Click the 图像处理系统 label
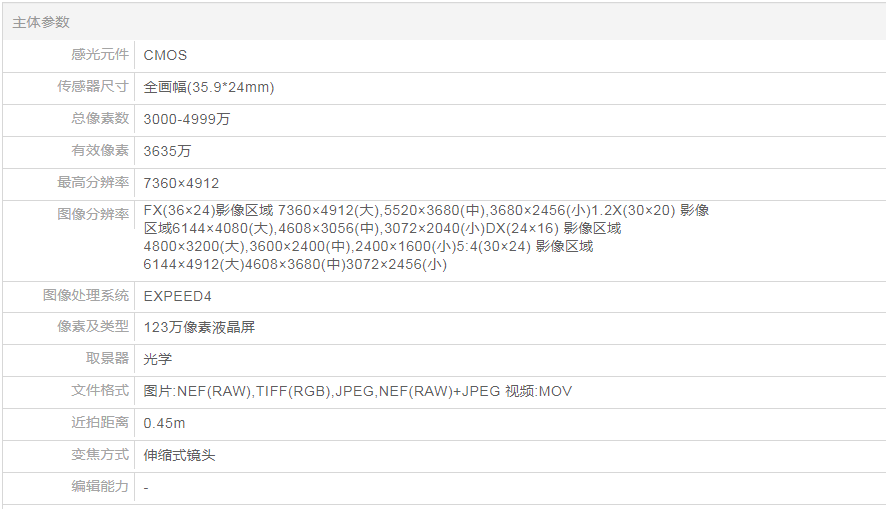The height and width of the screenshot is (509, 891). 86,296
